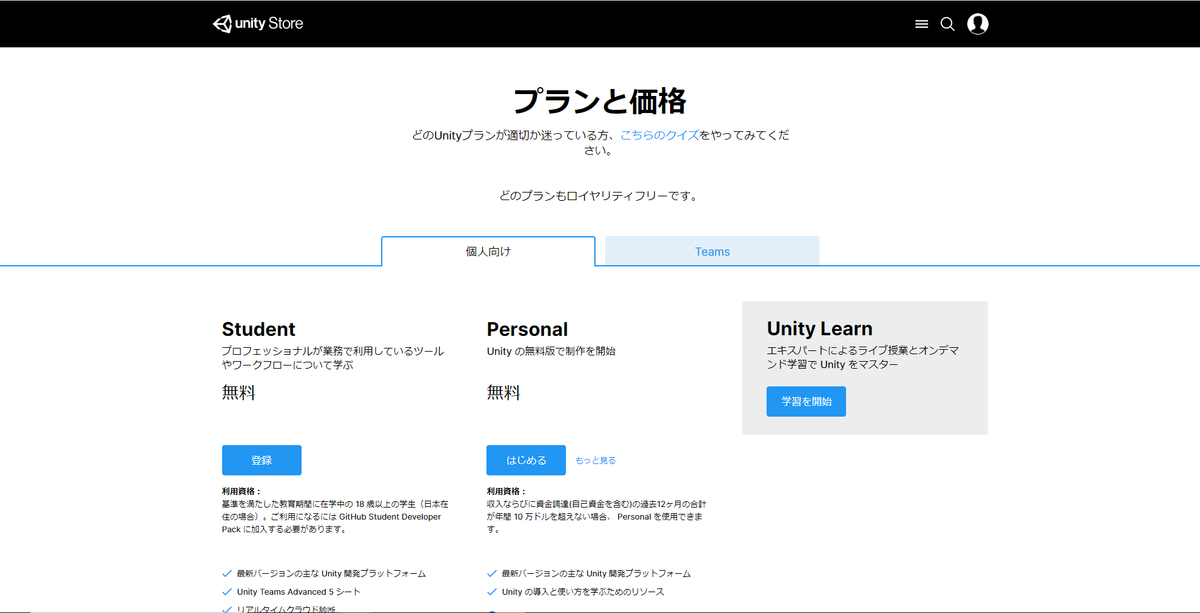This screenshot has width=1200, height=613.
Task: Click the 無料 price under Student
Action: (x=239, y=393)
